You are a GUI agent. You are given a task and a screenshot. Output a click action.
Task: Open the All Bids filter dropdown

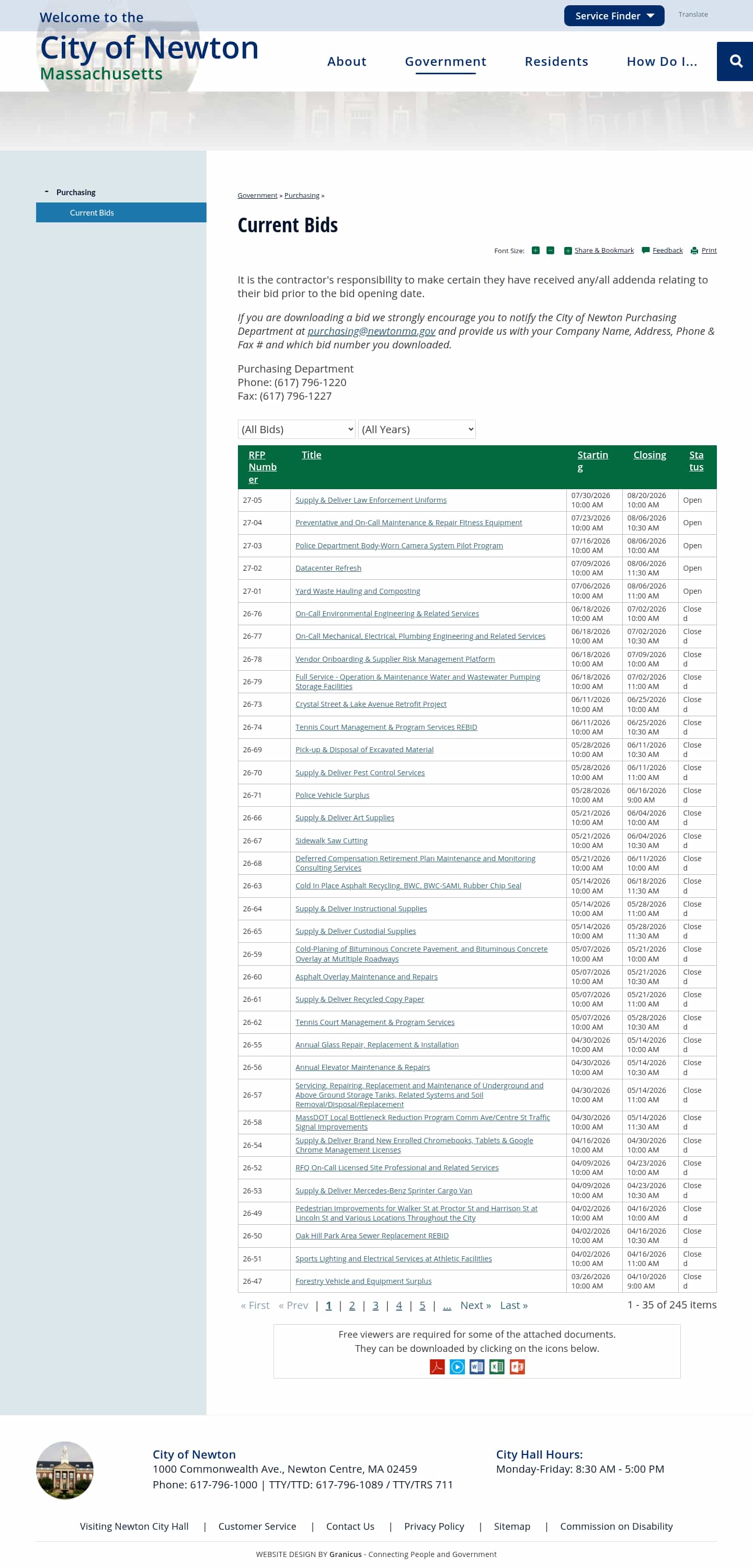click(x=296, y=429)
